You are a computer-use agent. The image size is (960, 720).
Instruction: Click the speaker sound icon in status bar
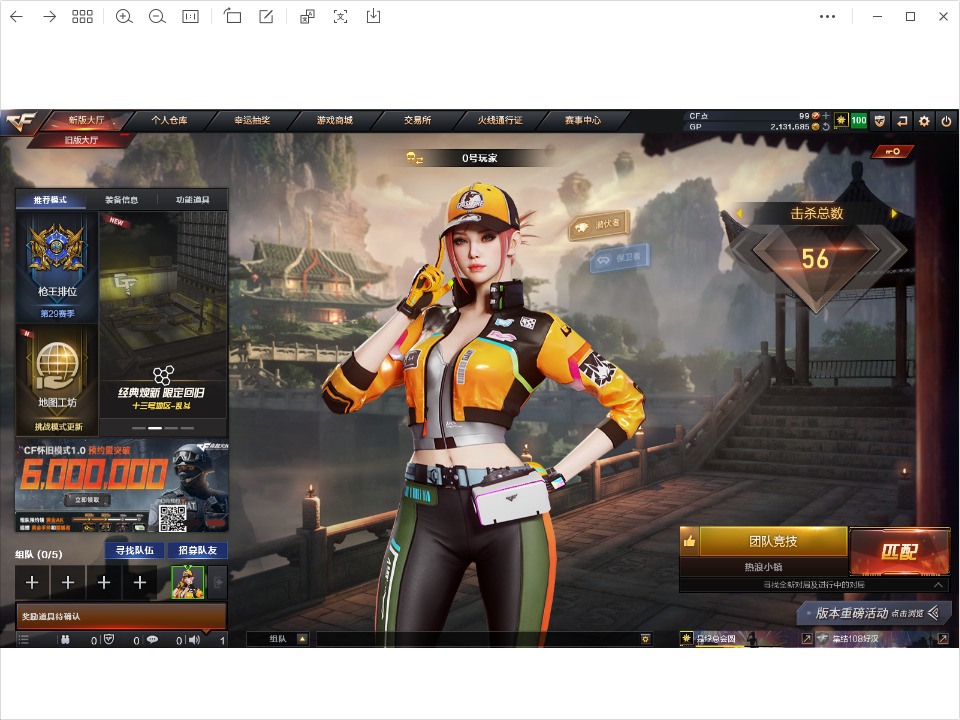pyautogui.click(x=195, y=640)
